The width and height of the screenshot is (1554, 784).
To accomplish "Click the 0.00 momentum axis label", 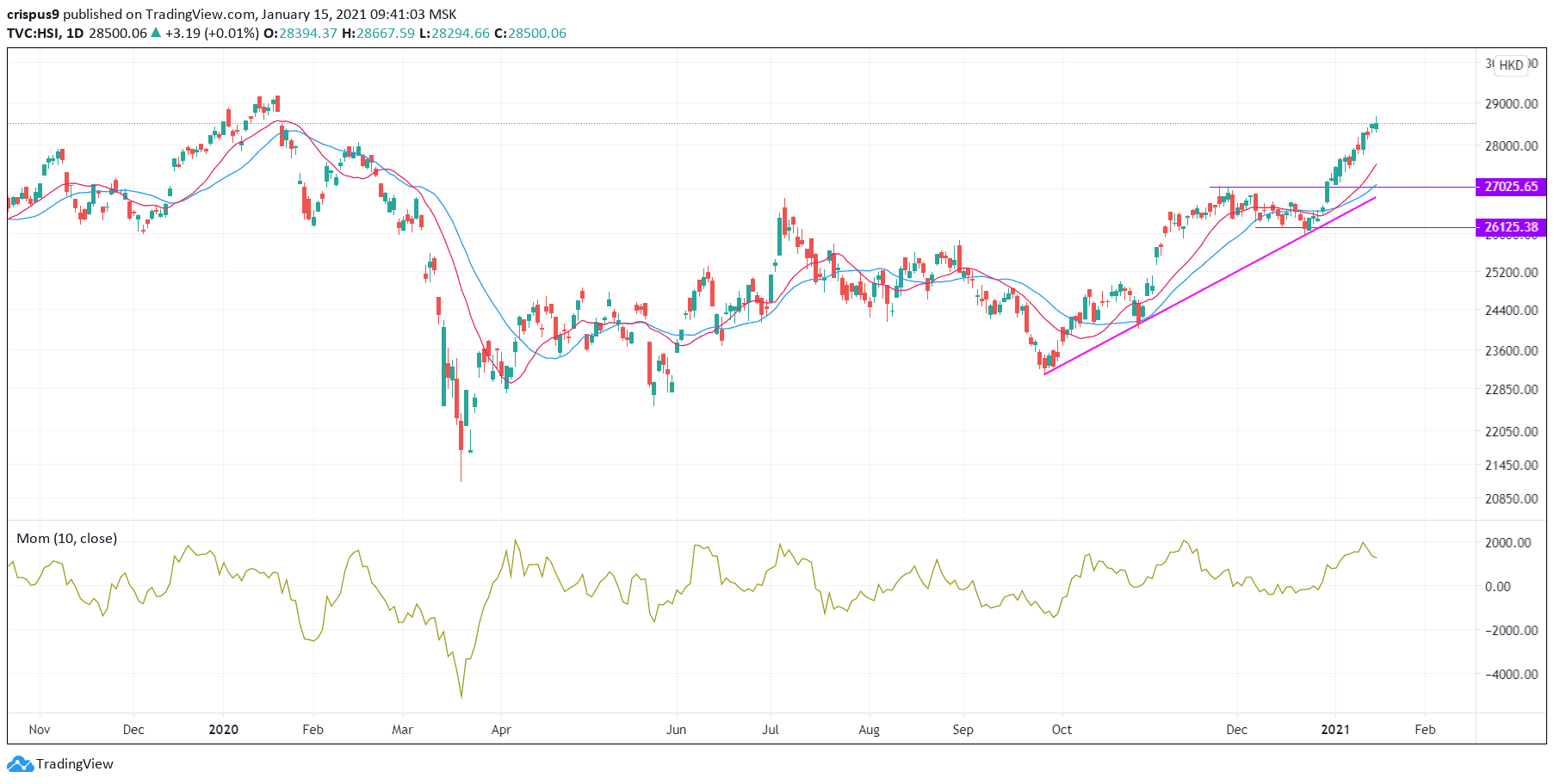I will [x=1498, y=587].
